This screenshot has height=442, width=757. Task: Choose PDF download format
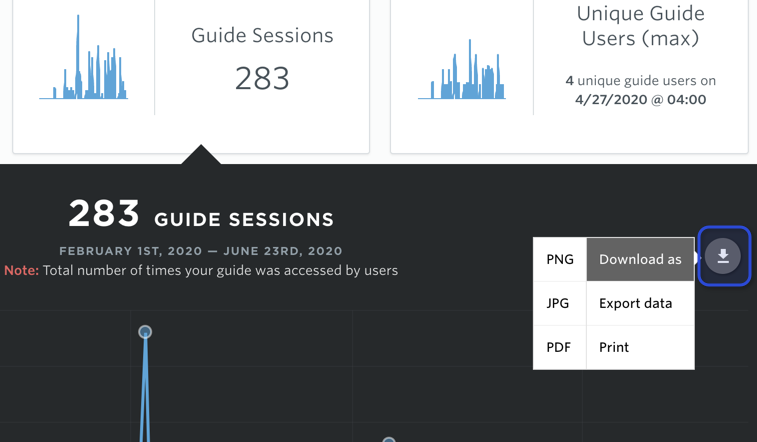point(560,347)
